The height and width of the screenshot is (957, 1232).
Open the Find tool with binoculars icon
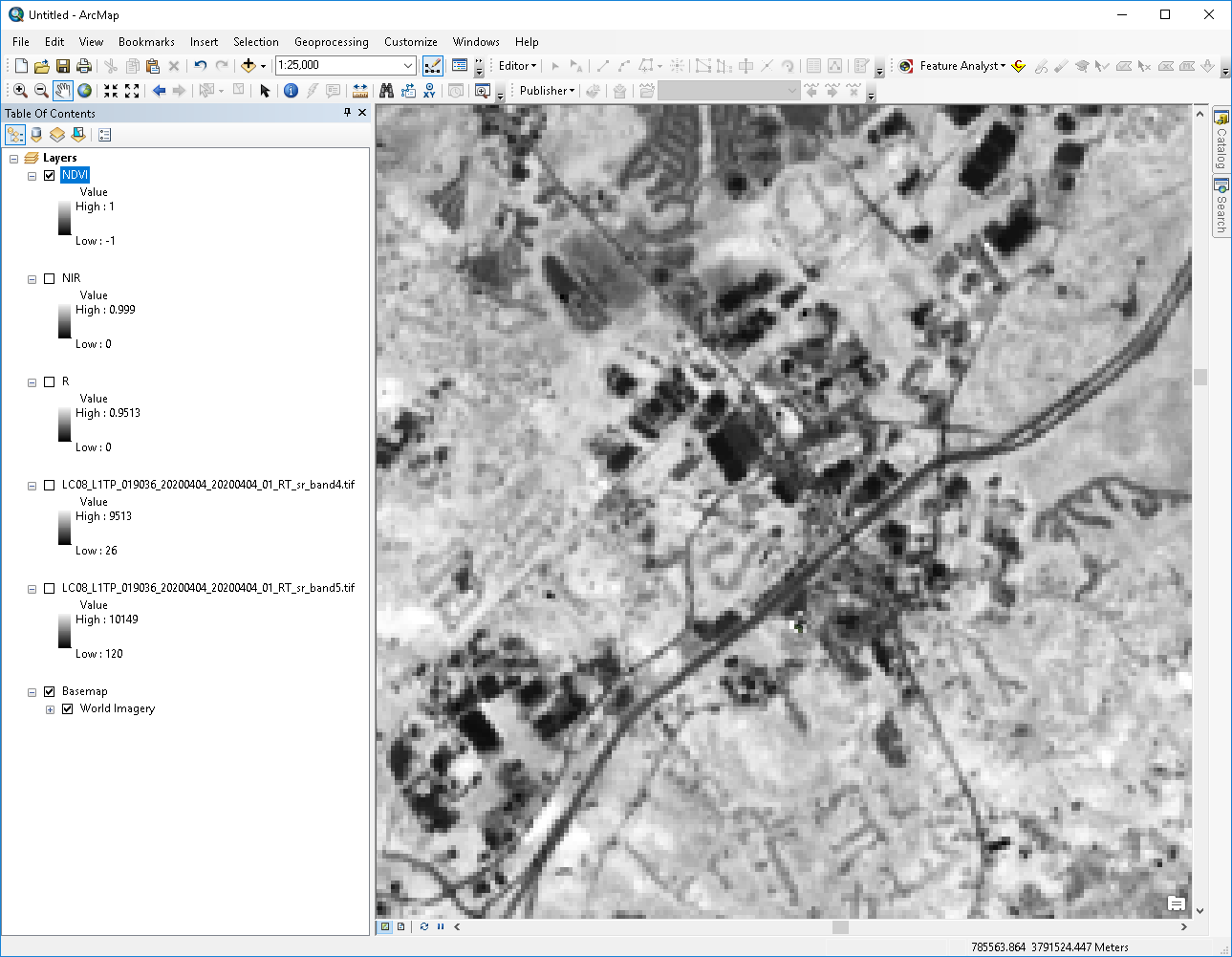click(385, 90)
